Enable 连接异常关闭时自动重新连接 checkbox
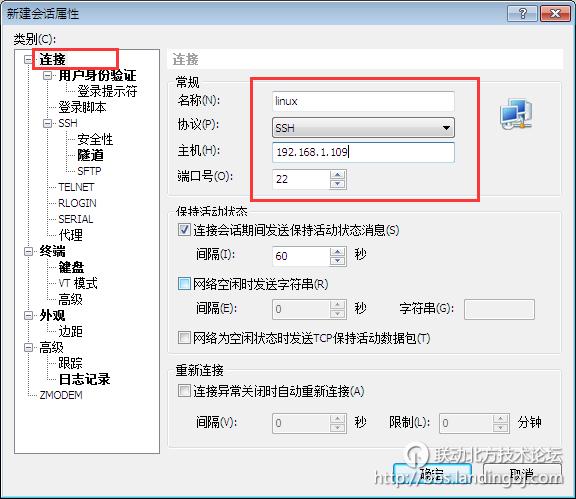This screenshot has width=576, height=499. click(x=184, y=391)
